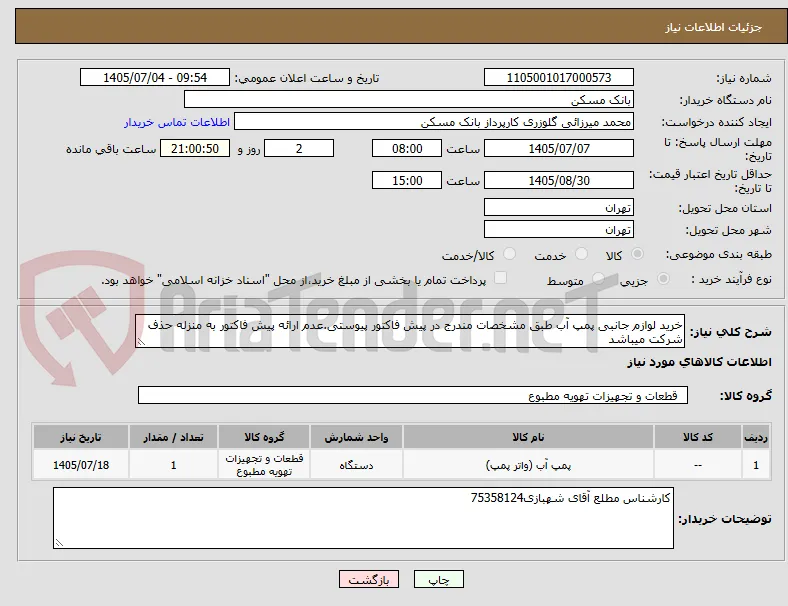Click the شرح کلی نیاز description textarea
The height and width of the screenshot is (606, 788).
(x=410, y=331)
